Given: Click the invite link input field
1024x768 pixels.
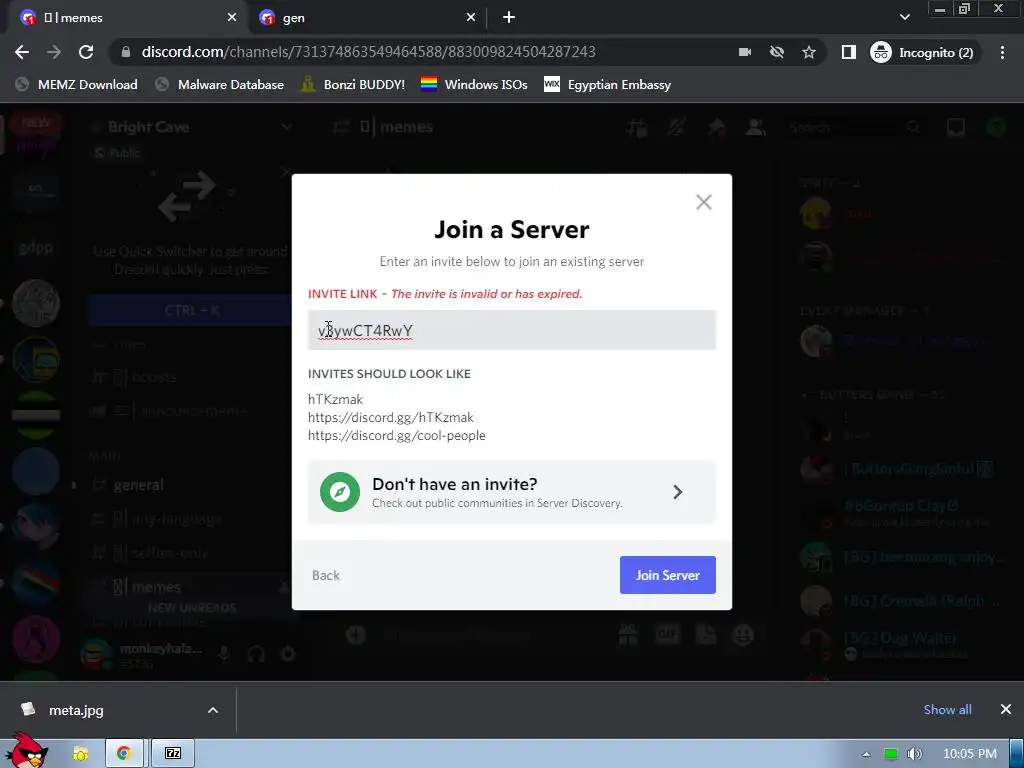Looking at the screenshot, I should (x=511, y=330).
